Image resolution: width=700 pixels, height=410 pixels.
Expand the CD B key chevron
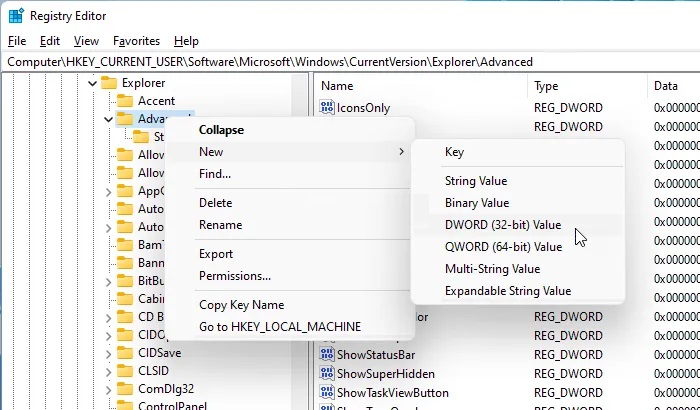[x=108, y=318]
